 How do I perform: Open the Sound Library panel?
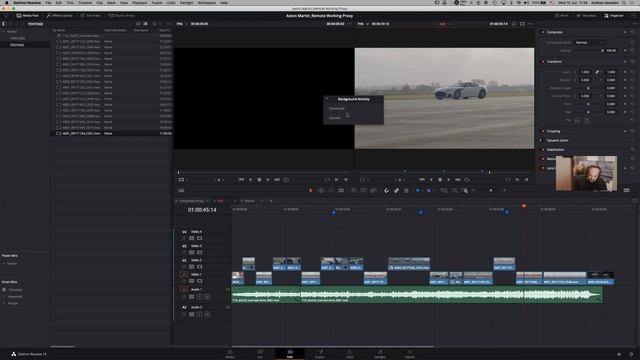122,16
